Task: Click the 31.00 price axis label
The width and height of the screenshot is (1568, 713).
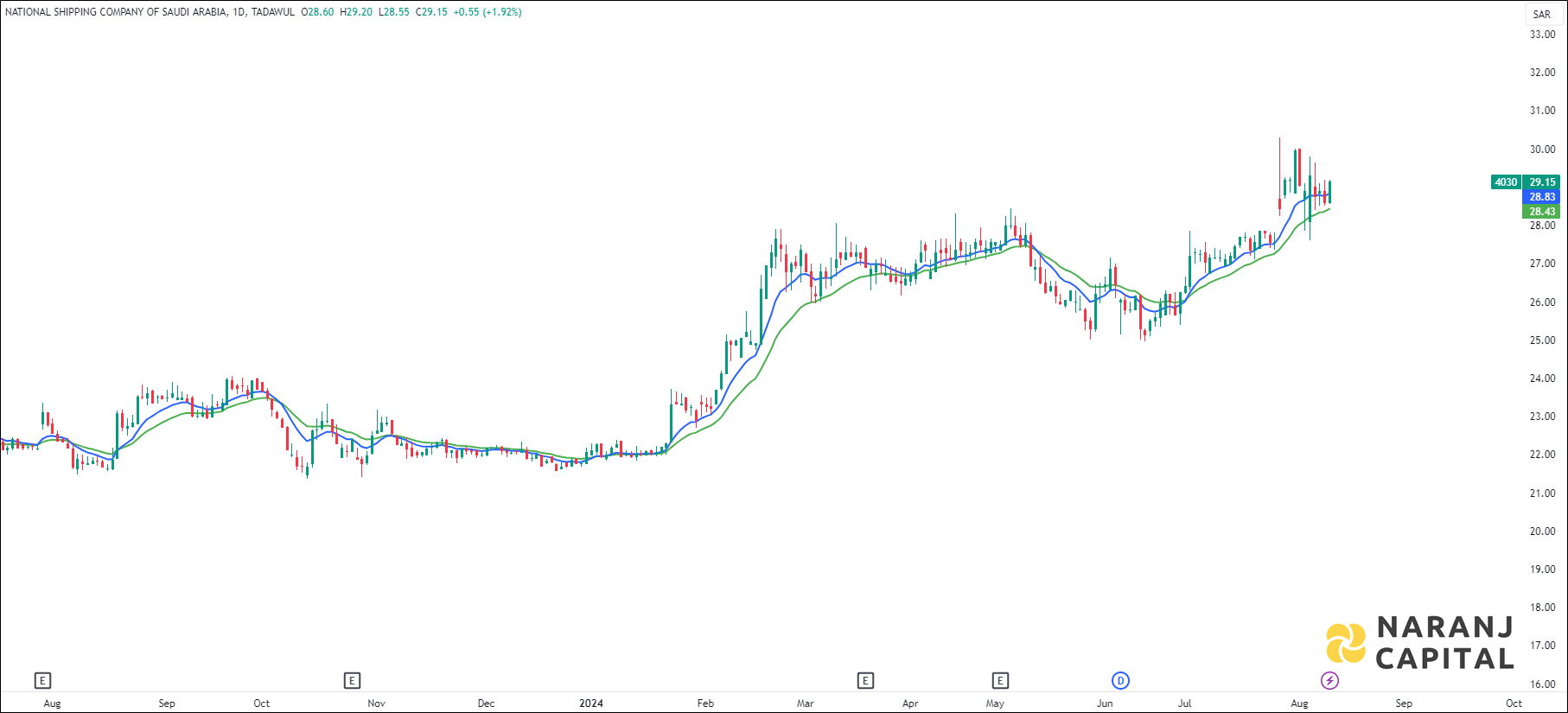Action: pos(1542,111)
